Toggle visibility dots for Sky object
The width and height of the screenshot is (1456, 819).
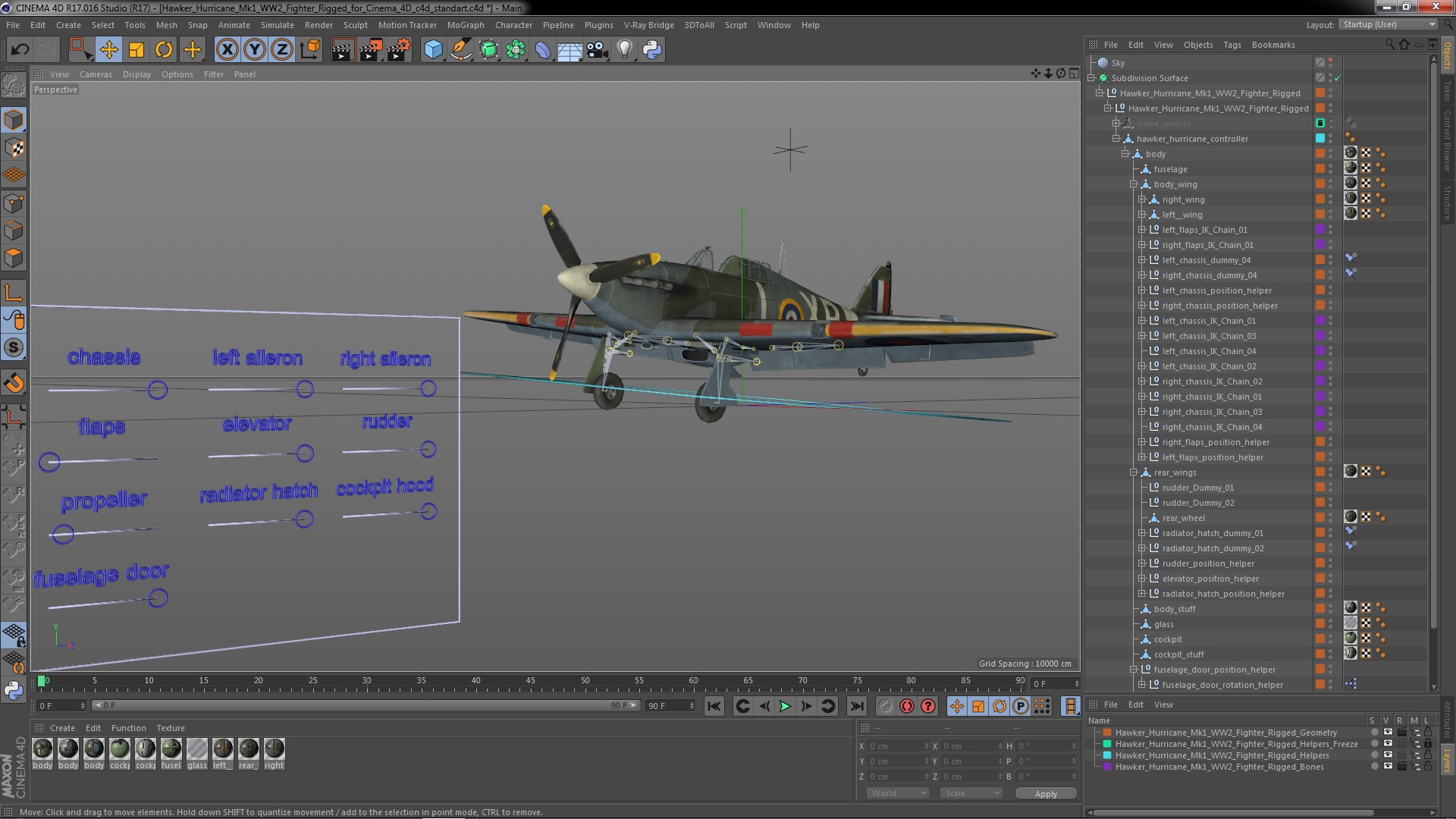click(1331, 63)
